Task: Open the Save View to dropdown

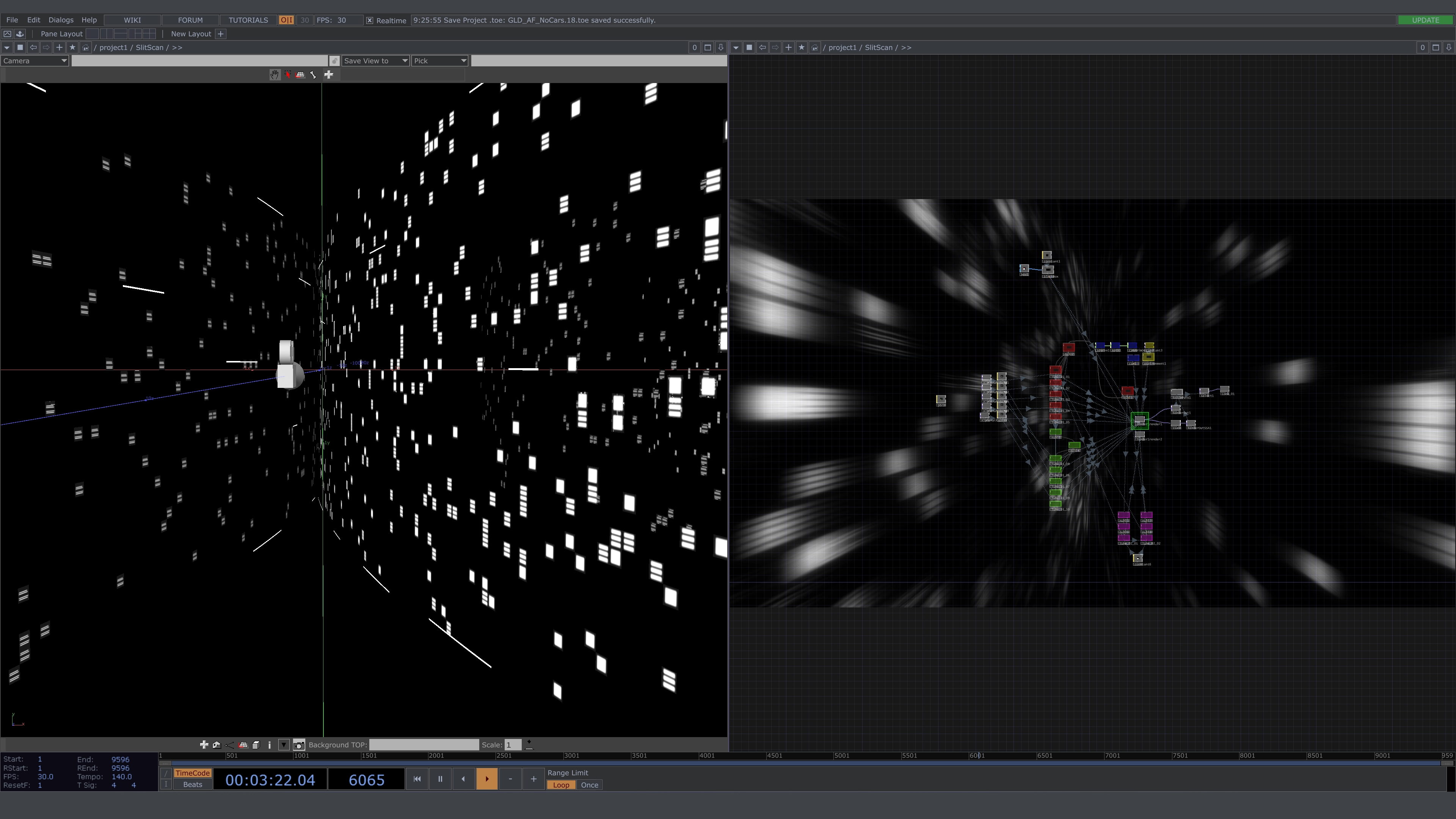Action: point(375,61)
